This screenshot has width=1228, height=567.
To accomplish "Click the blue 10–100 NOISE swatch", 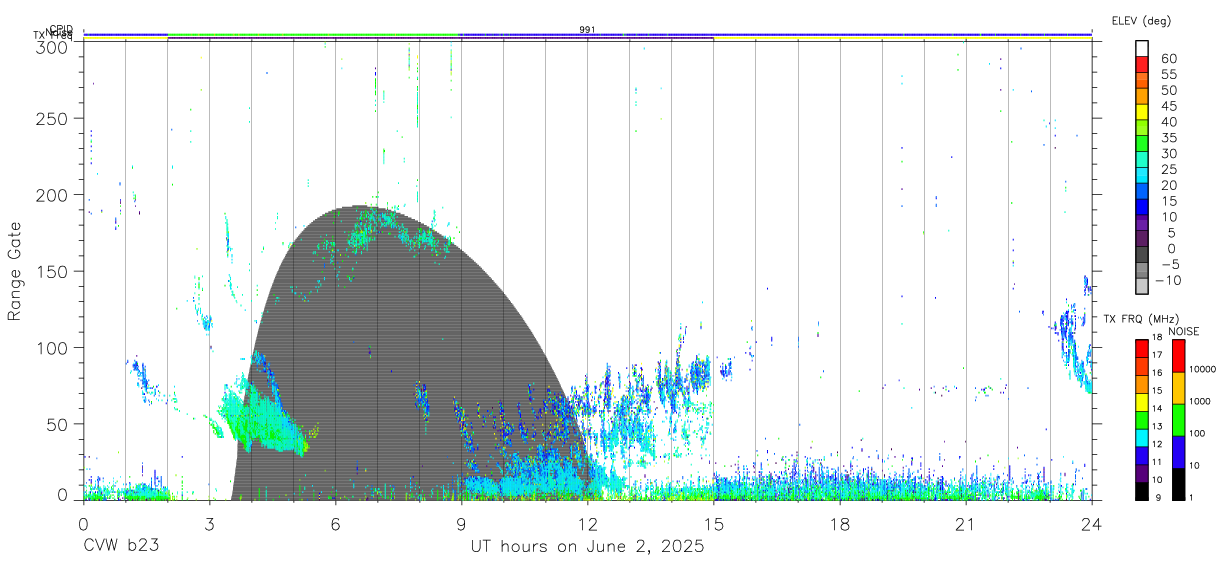I will pyautogui.click(x=1178, y=452).
